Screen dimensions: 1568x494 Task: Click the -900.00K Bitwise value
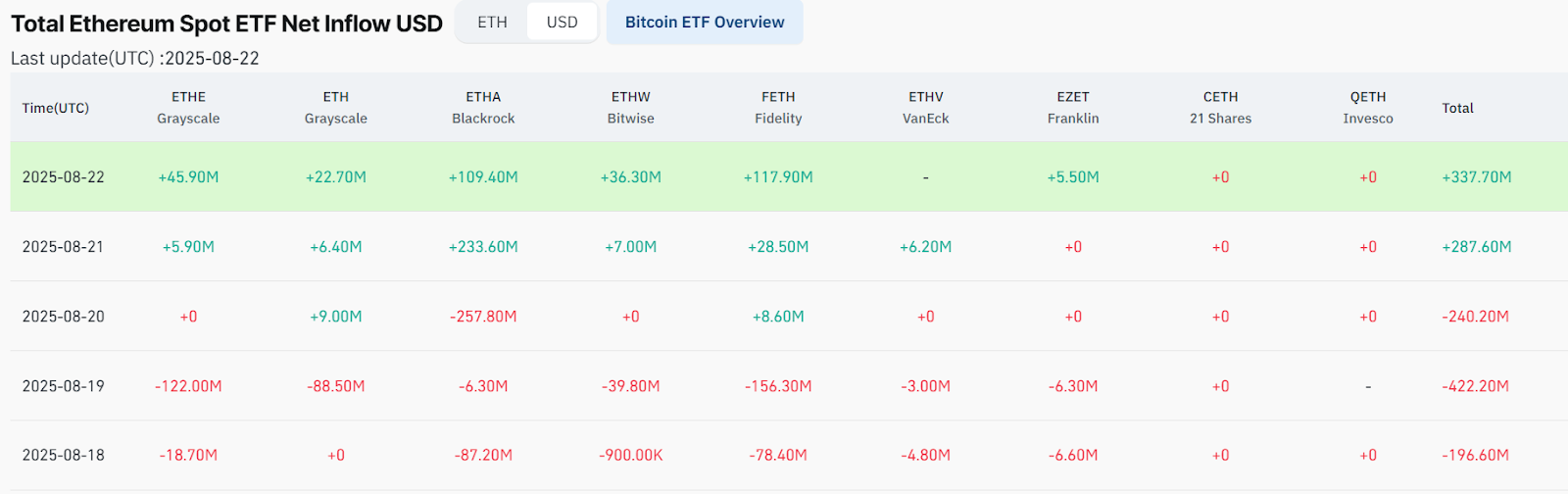click(x=631, y=456)
